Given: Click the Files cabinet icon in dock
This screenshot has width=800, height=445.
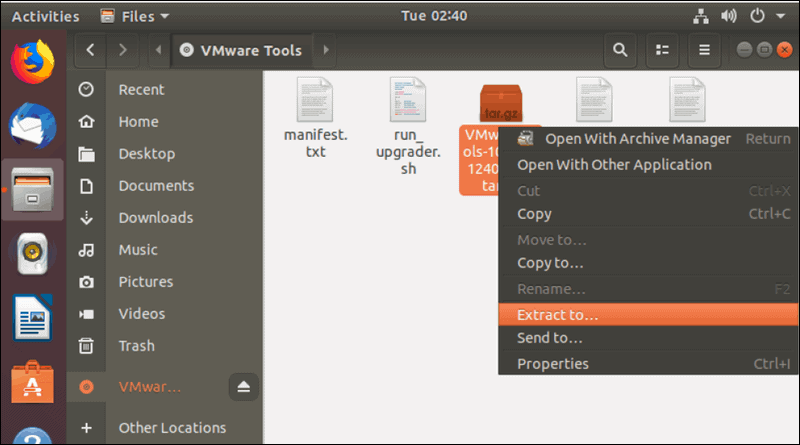Looking at the screenshot, I should (33, 190).
